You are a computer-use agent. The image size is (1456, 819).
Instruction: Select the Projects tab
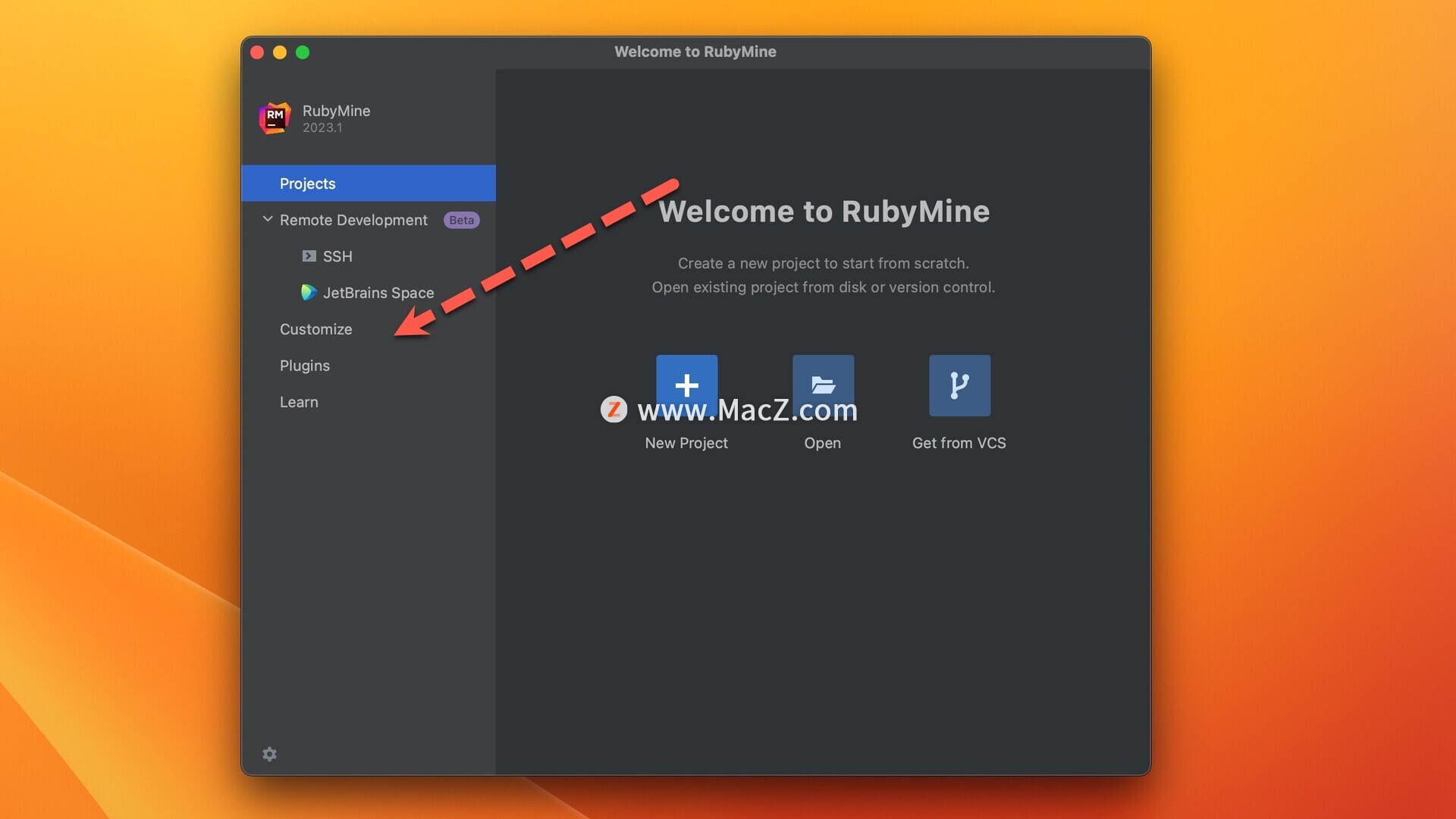[x=369, y=184]
